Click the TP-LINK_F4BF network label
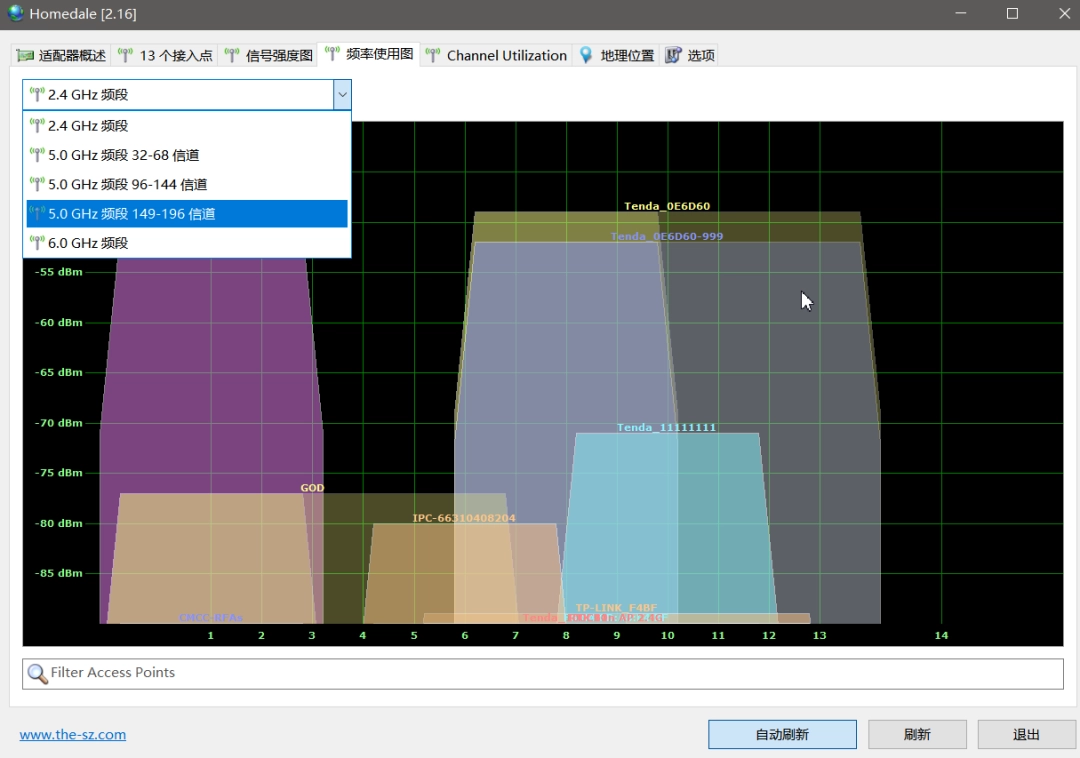This screenshot has height=758, width=1080. pos(616,607)
